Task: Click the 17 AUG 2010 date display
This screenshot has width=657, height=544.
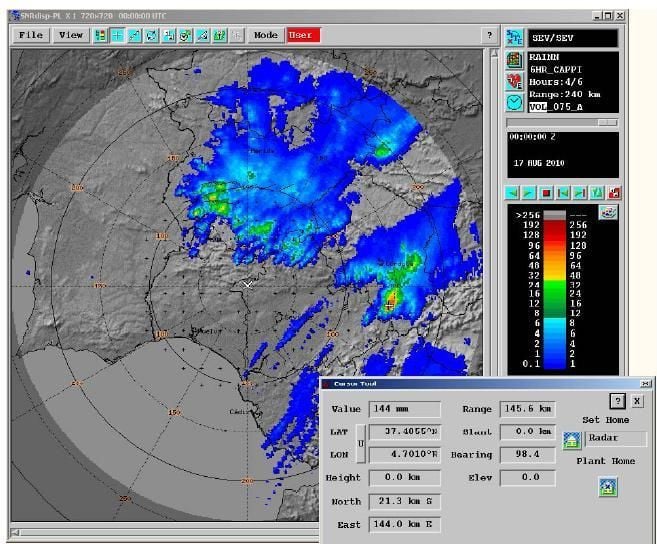Action: click(539, 163)
